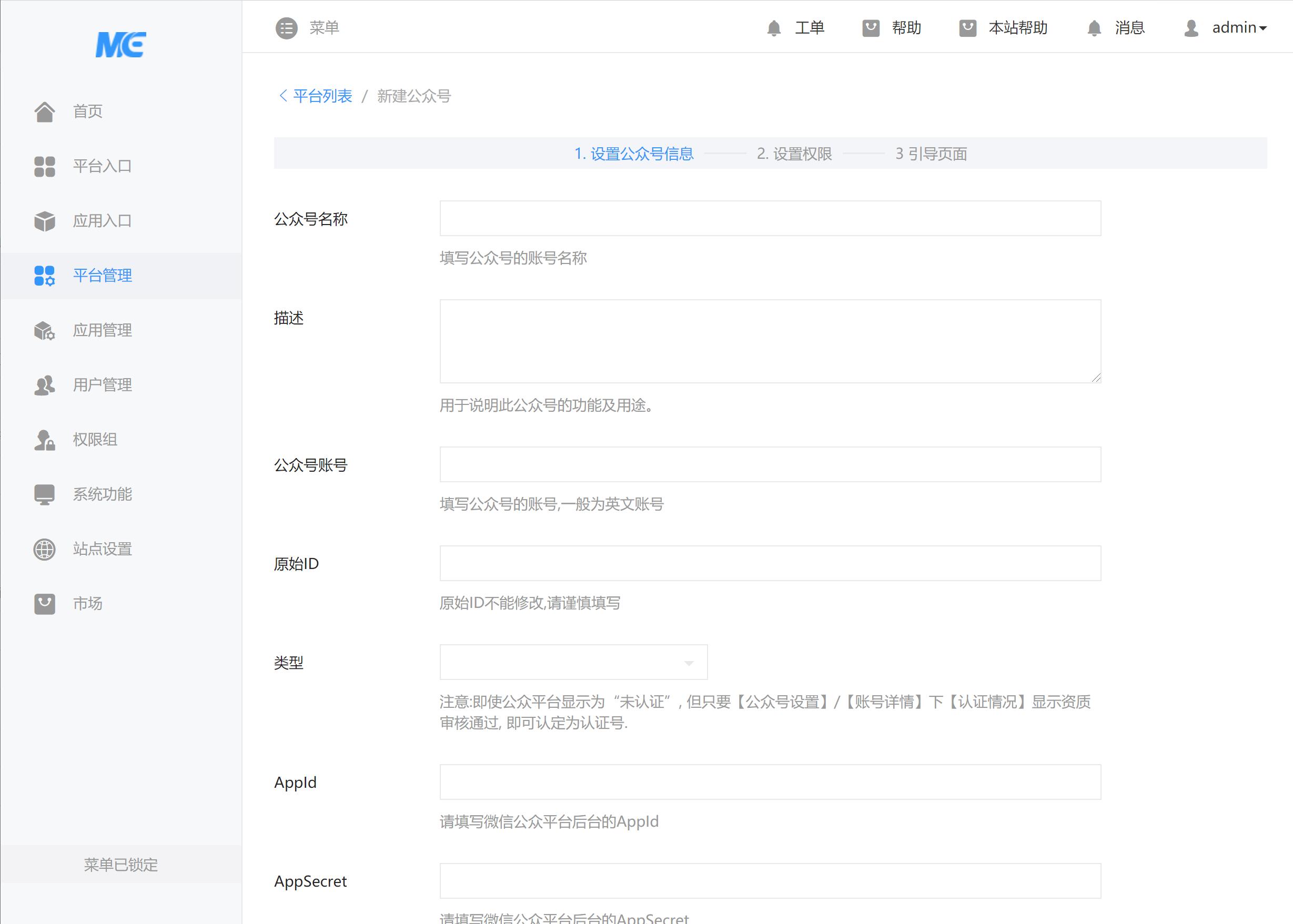This screenshot has height=924, width=1293.
Task: Click the bag icon beside 帮助
Action: tap(871, 28)
